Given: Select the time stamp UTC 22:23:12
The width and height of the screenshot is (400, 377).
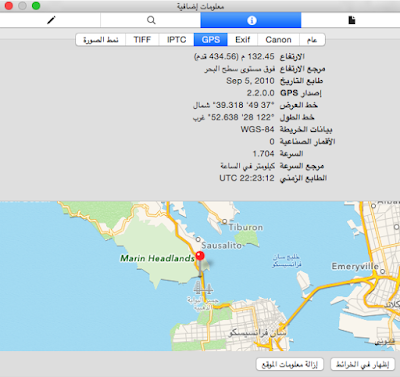Looking at the screenshot, I should coord(247,178).
